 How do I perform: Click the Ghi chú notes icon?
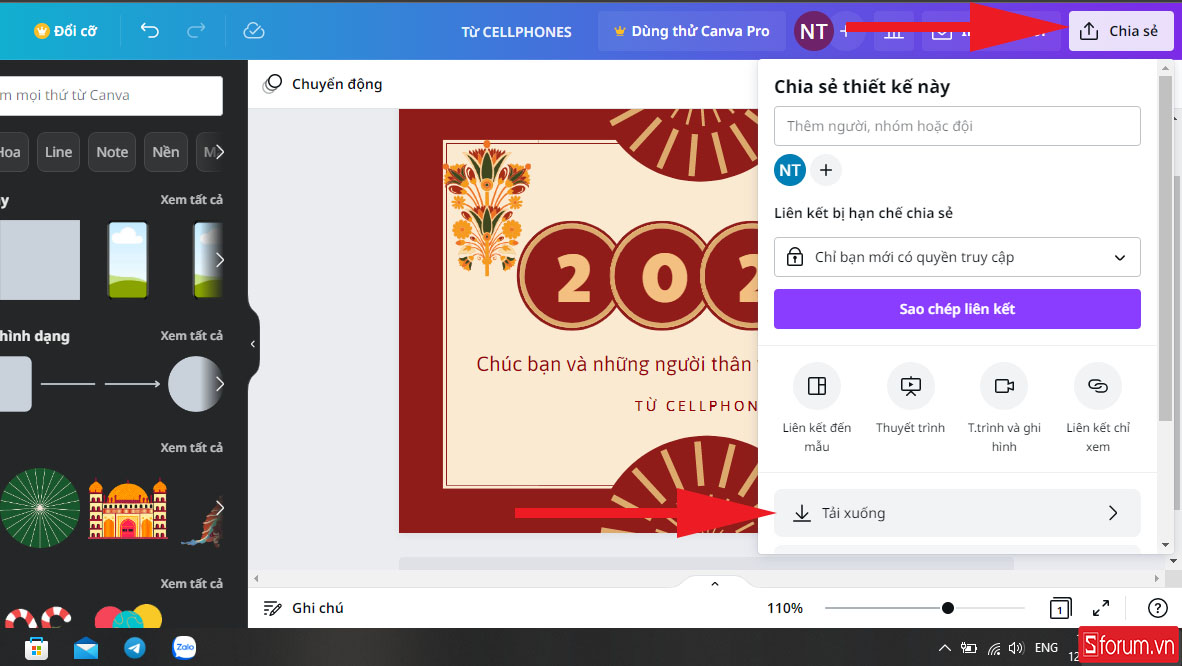pos(272,607)
